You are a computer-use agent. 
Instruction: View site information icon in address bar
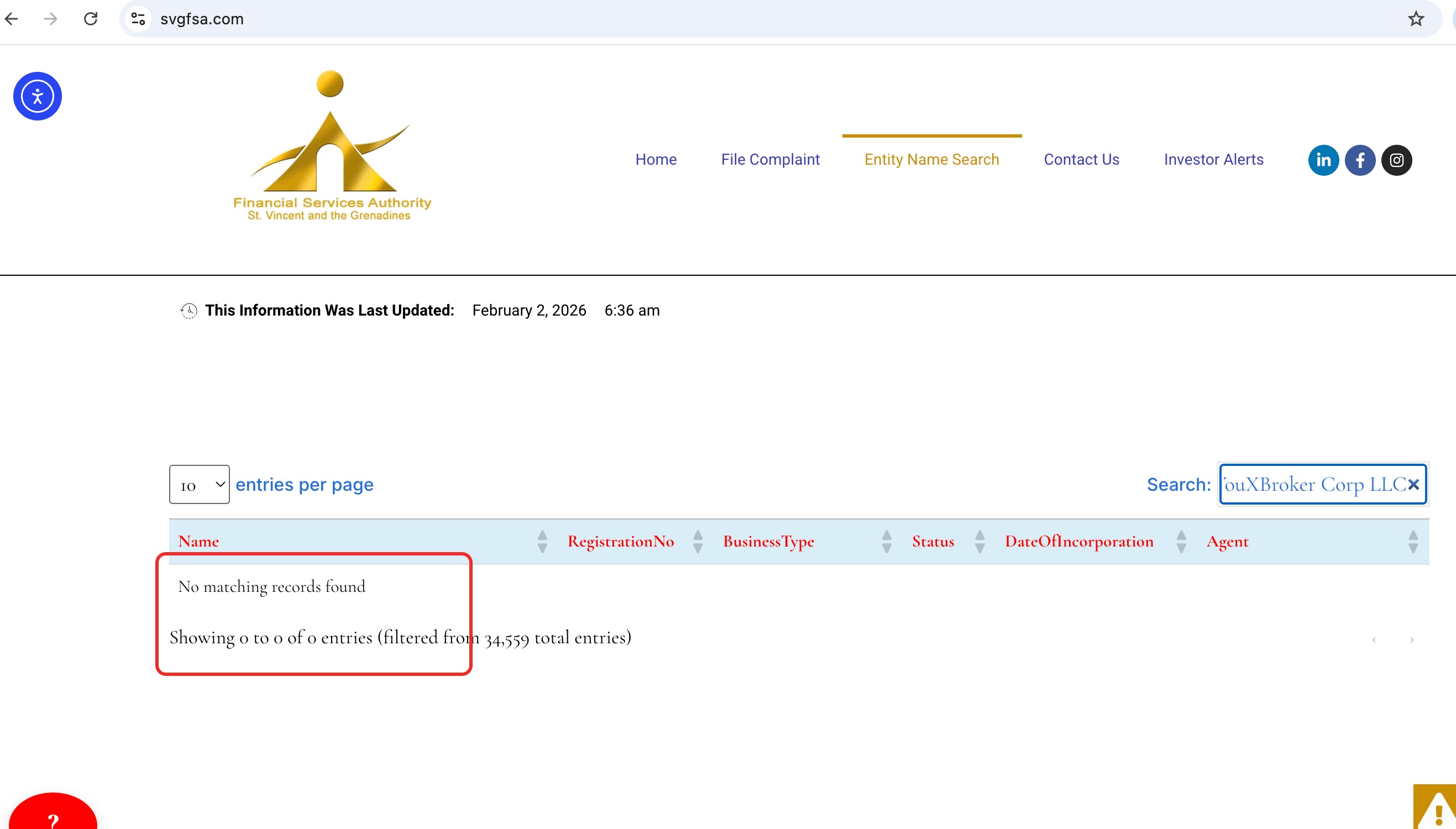(138, 19)
